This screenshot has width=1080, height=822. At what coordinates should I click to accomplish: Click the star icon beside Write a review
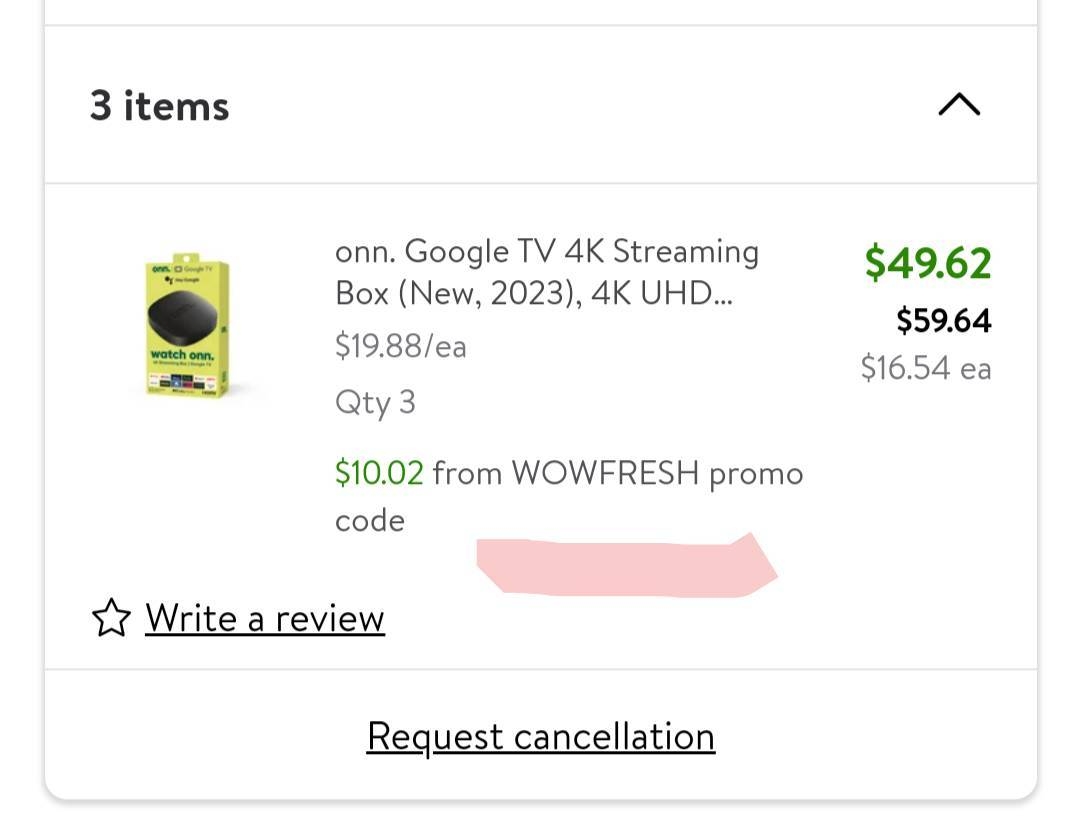click(111, 618)
